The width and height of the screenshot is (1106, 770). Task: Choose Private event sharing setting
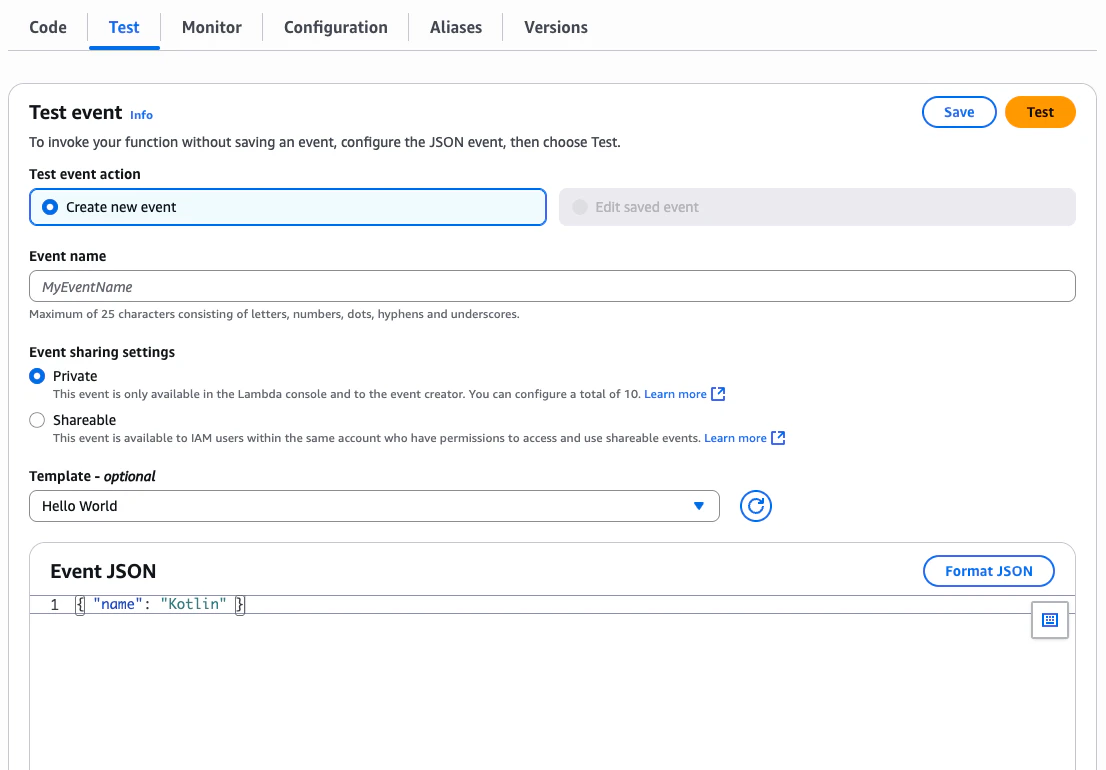pyautogui.click(x=37, y=376)
